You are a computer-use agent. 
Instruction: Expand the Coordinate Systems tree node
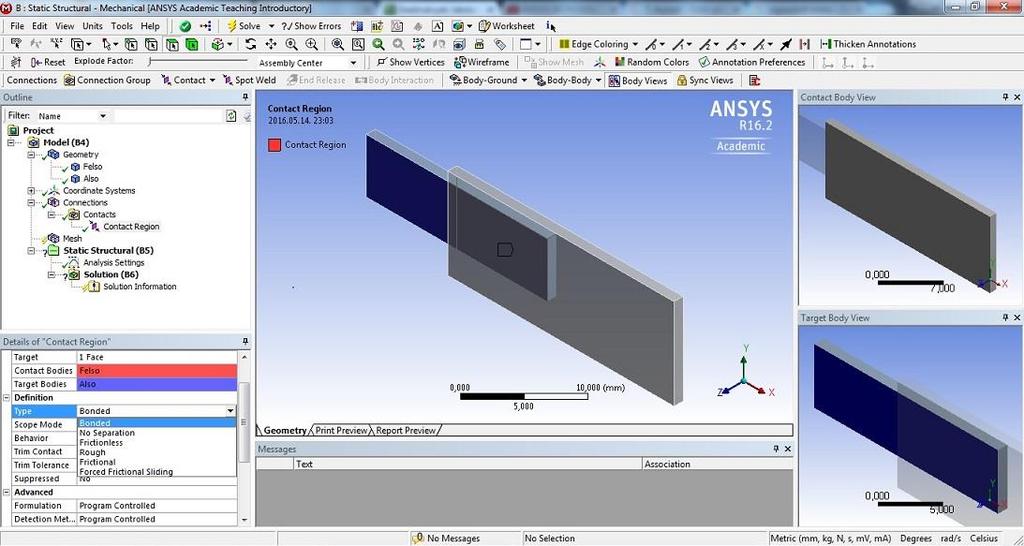coord(31,191)
